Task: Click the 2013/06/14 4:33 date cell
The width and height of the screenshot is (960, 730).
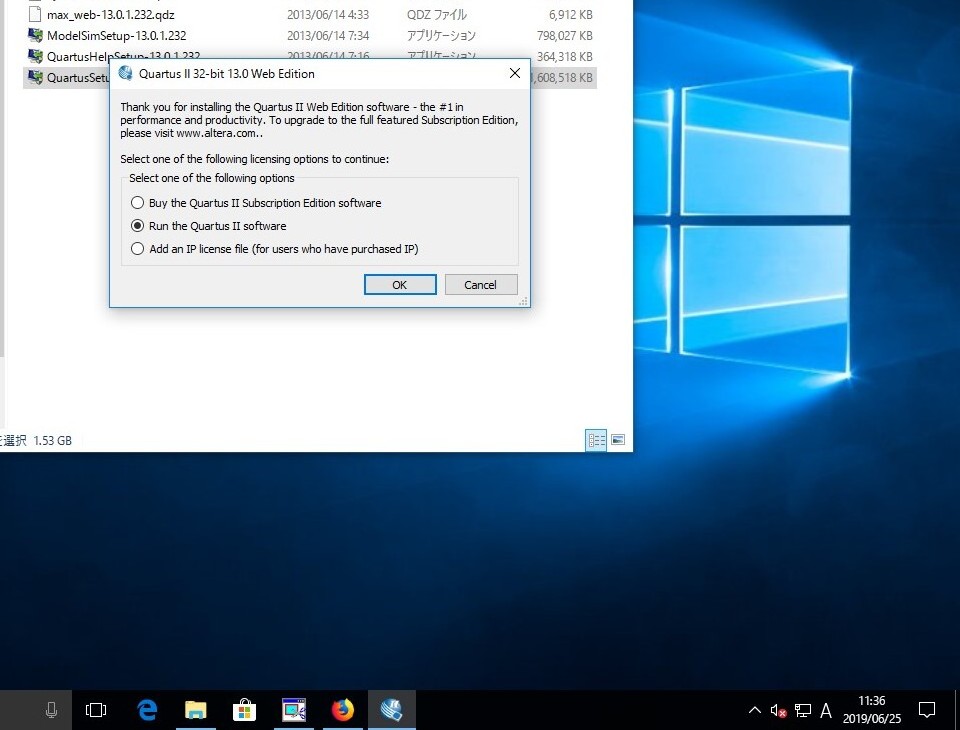Action: coord(328,14)
